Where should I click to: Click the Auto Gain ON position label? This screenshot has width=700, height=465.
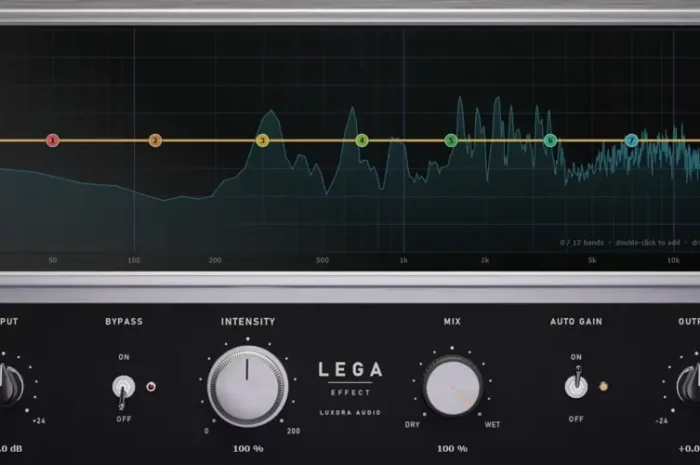[576, 357]
